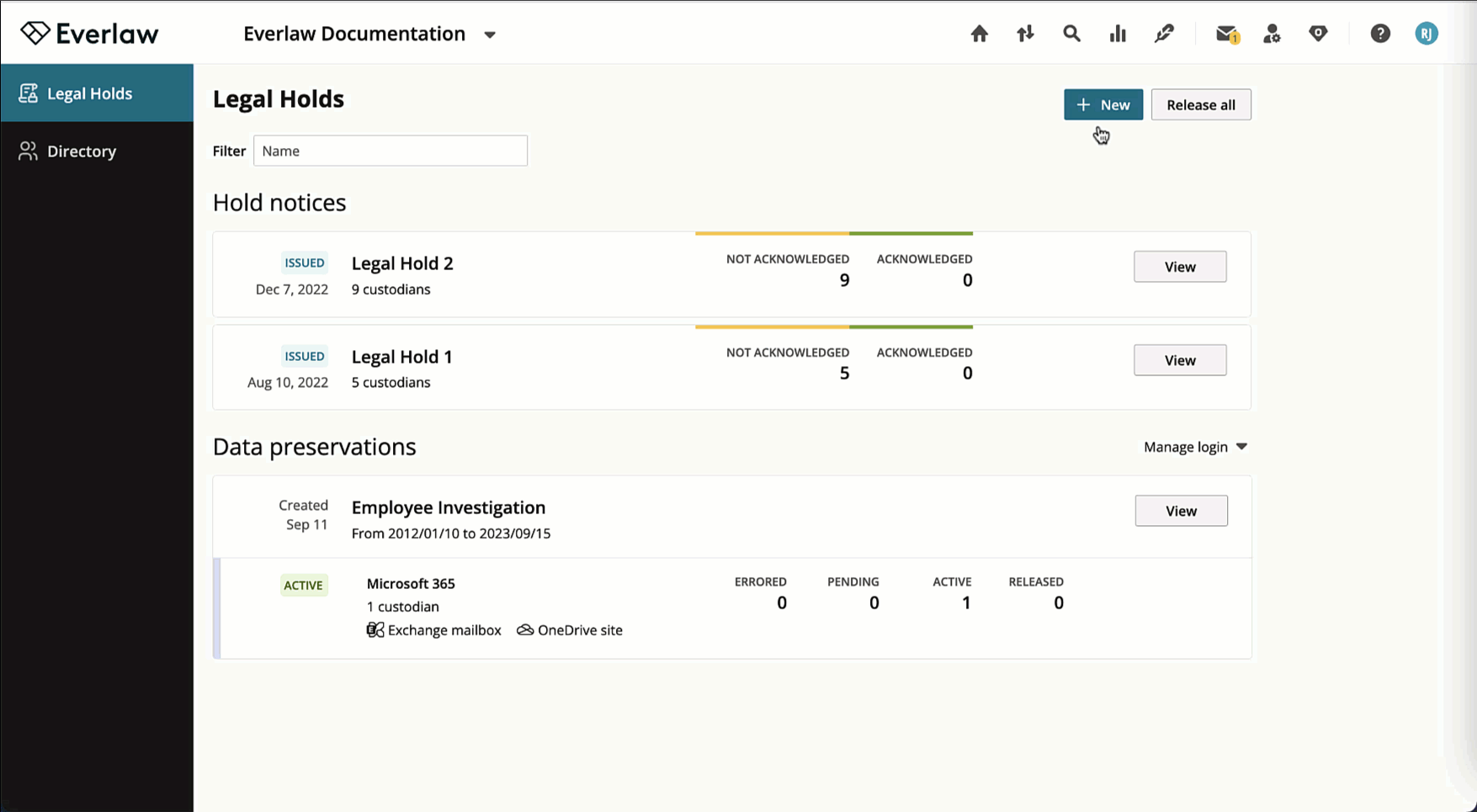
Task: Click inside the Name filter field
Action: click(390, 151)
